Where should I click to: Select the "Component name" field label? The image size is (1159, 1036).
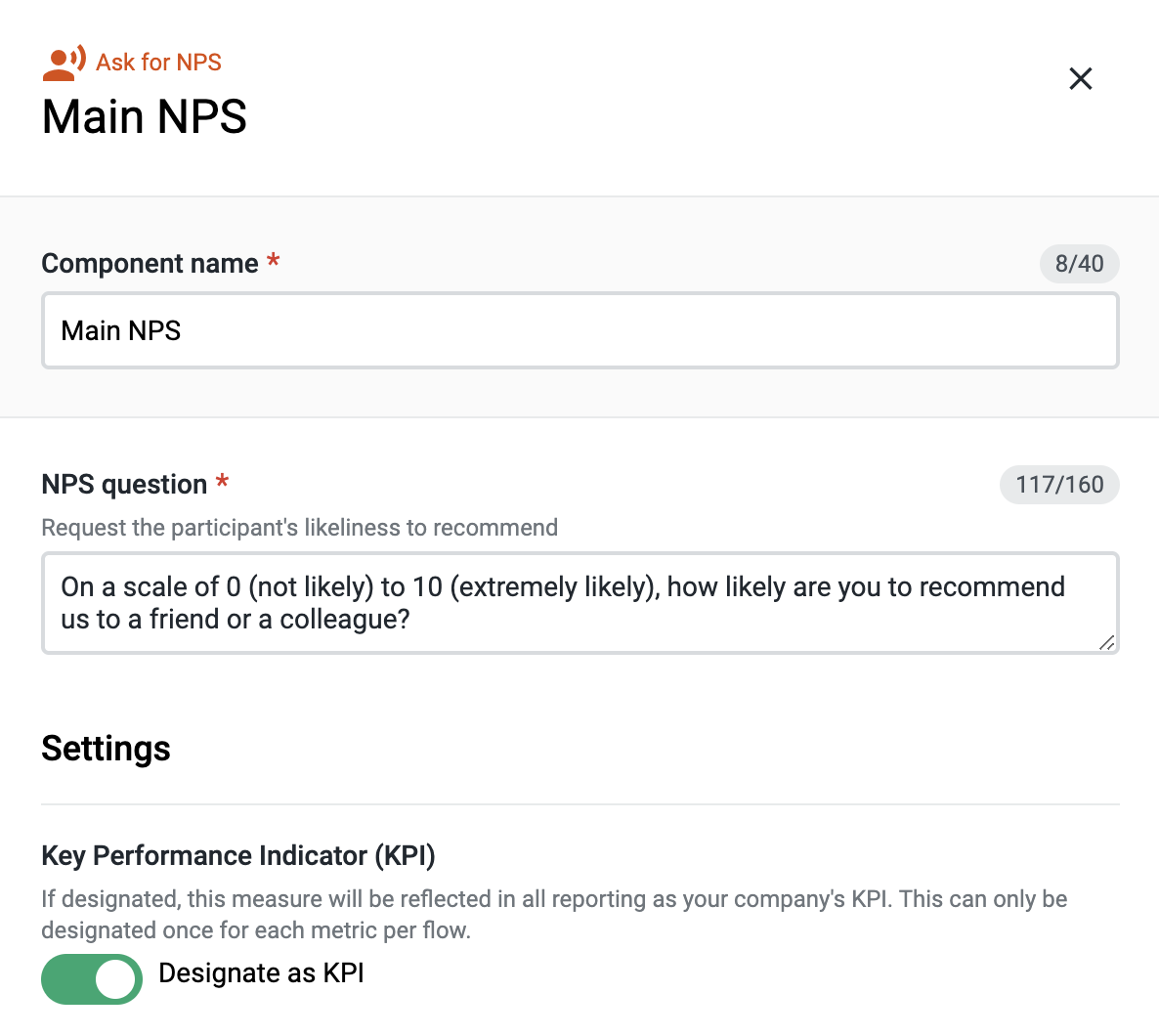(x=150, y=264)
